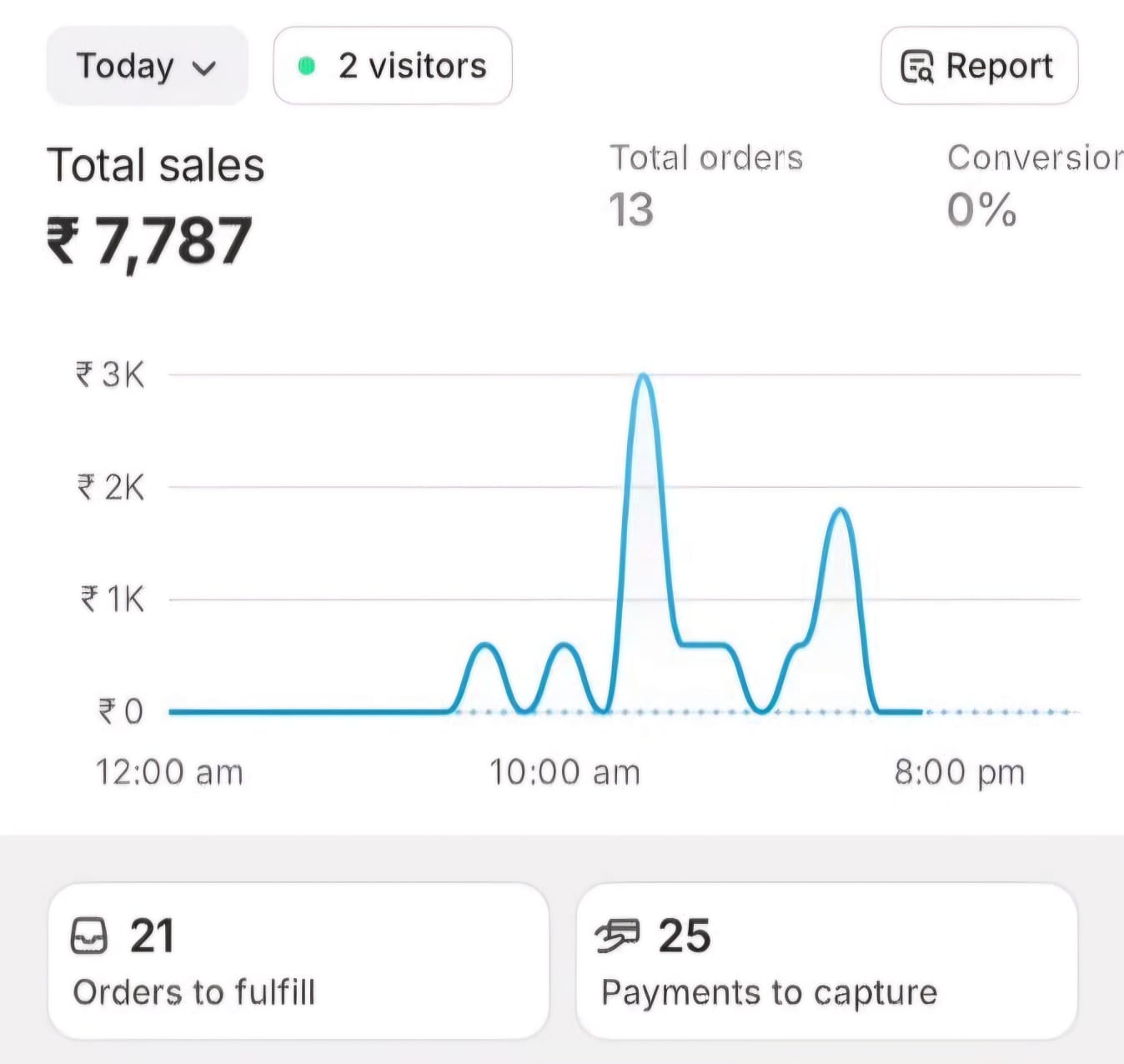Image resolution: width=1124 pixels, height=1064 pixels.
Task: Click the ₹ 7,787 sales amount
Action: (x=148, y=242)
